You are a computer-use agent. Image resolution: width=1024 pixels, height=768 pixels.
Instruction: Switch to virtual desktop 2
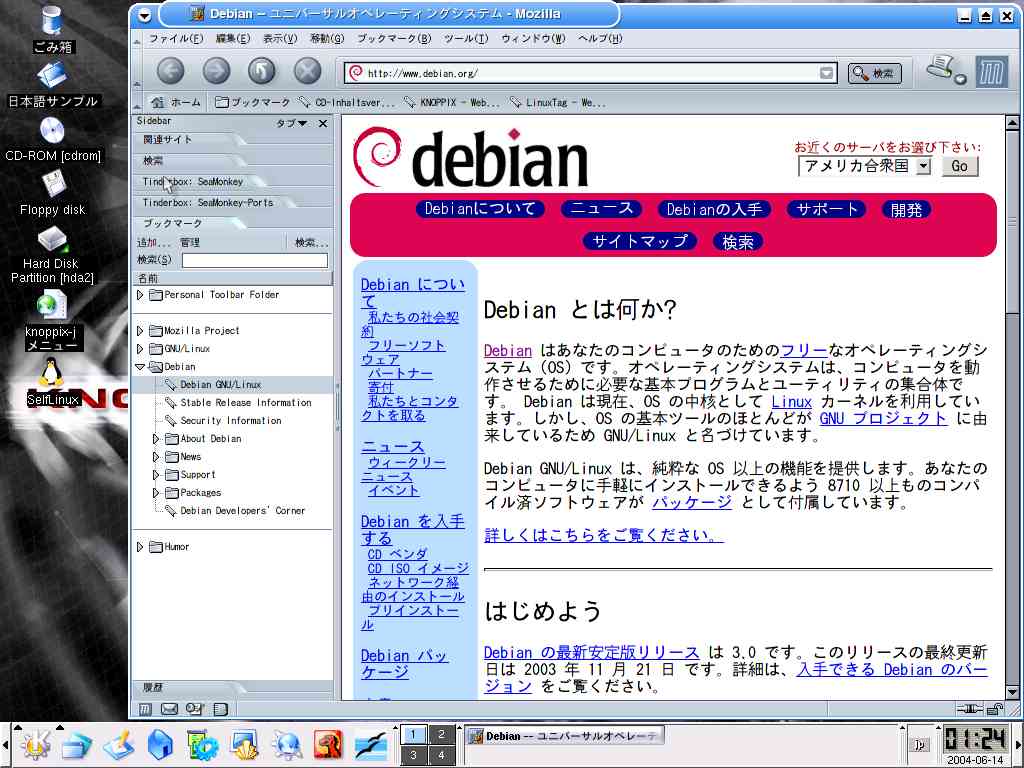click(441, 735)
